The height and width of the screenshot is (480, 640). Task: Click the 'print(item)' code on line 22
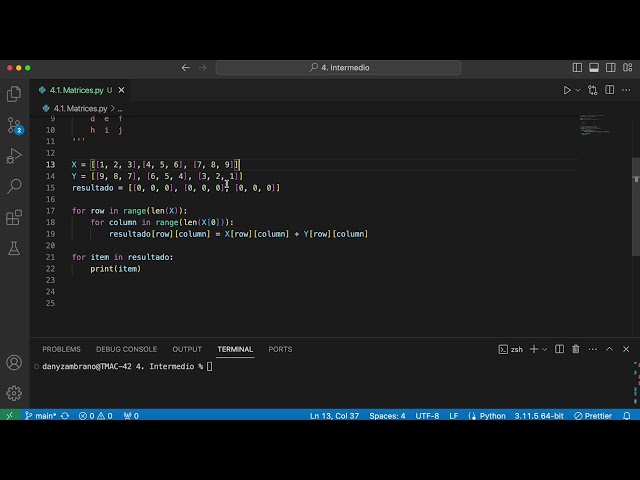(x=116, y=269)
